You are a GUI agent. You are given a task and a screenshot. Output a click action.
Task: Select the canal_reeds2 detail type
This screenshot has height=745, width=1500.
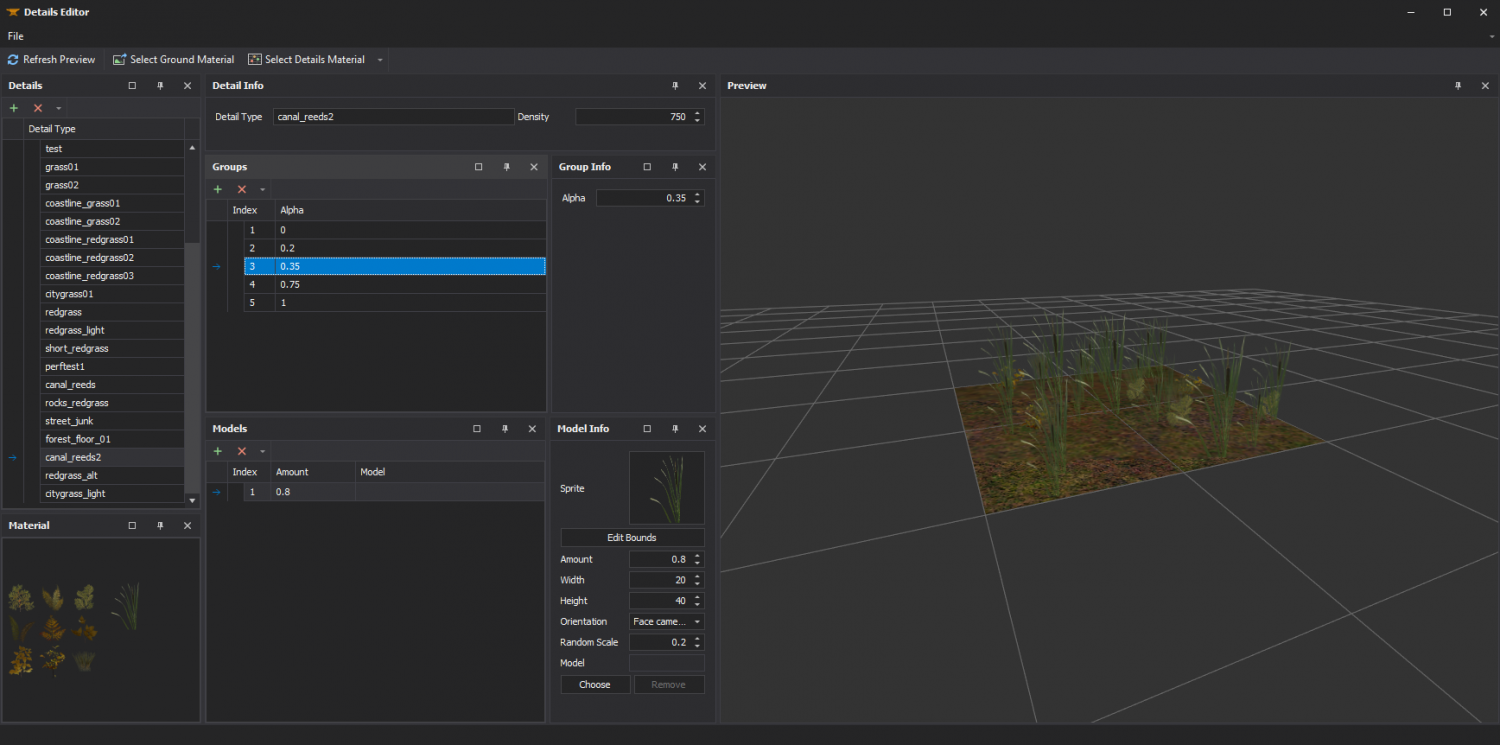(73, 457)
